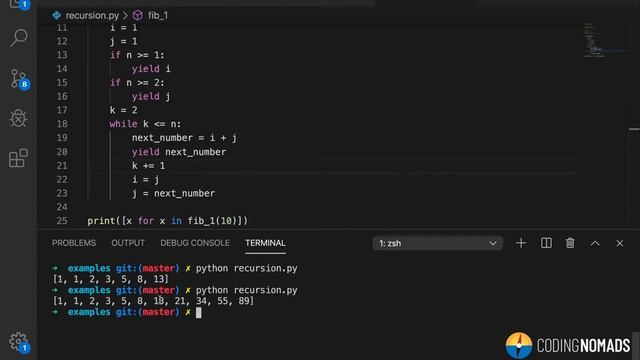Click the code minimap preview
The width and height of the screenshot is (640, 360).
tap(594, 40)
